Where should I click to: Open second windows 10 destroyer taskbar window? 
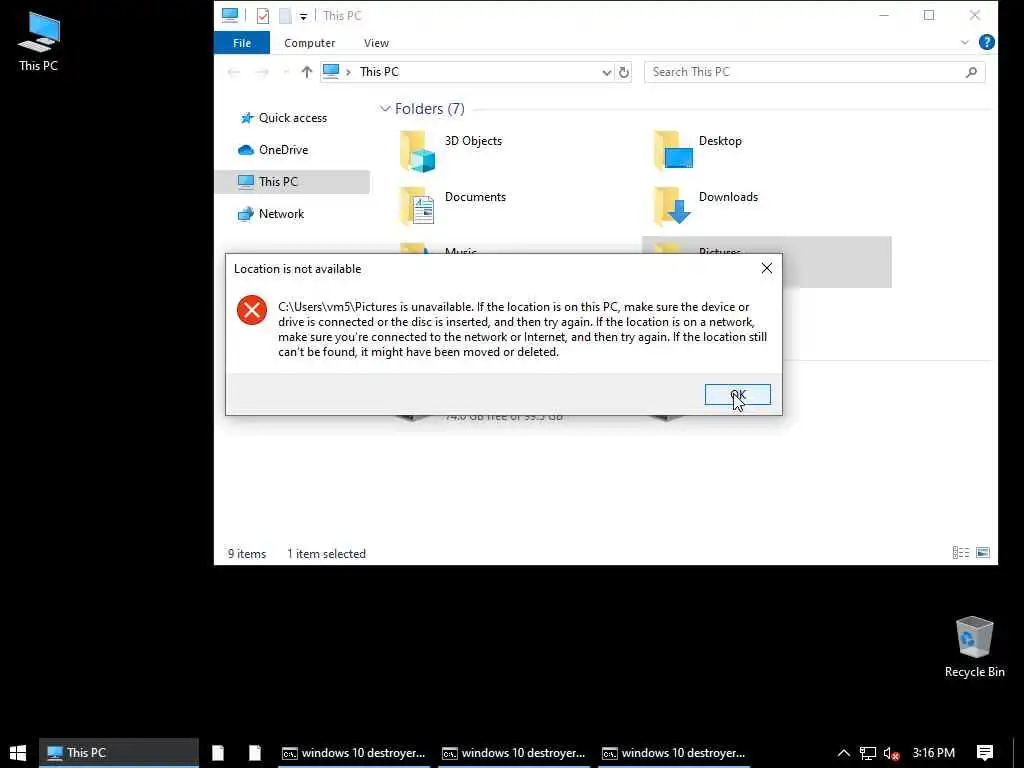tap(513, 753)
